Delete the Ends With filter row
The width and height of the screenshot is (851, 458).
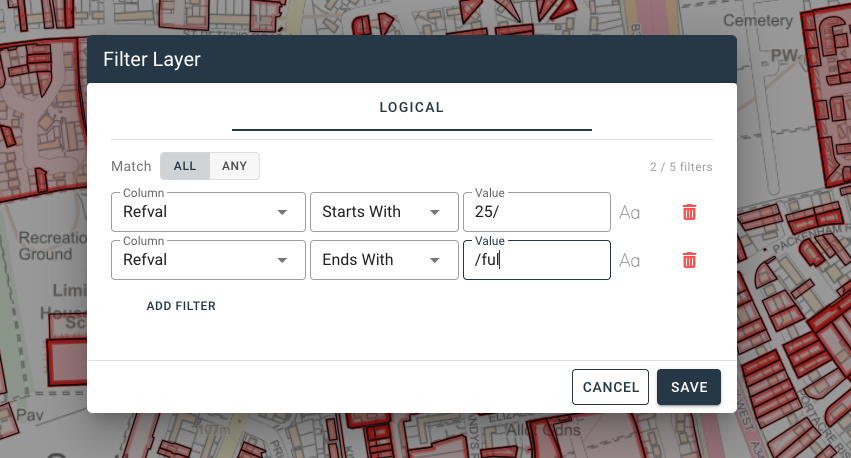(x=689, y=260)
